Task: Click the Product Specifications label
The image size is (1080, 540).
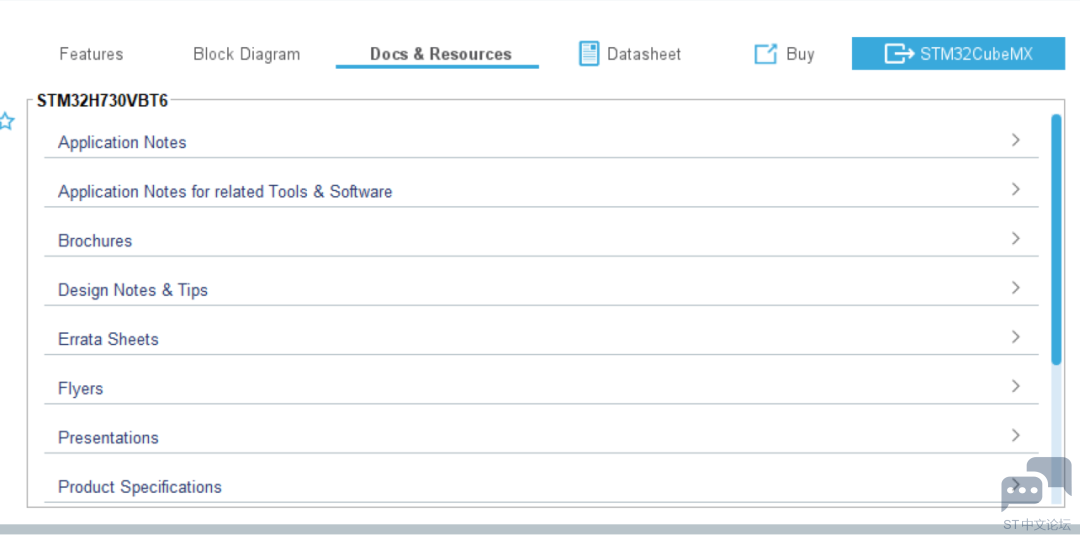Action: pos(140,487)
